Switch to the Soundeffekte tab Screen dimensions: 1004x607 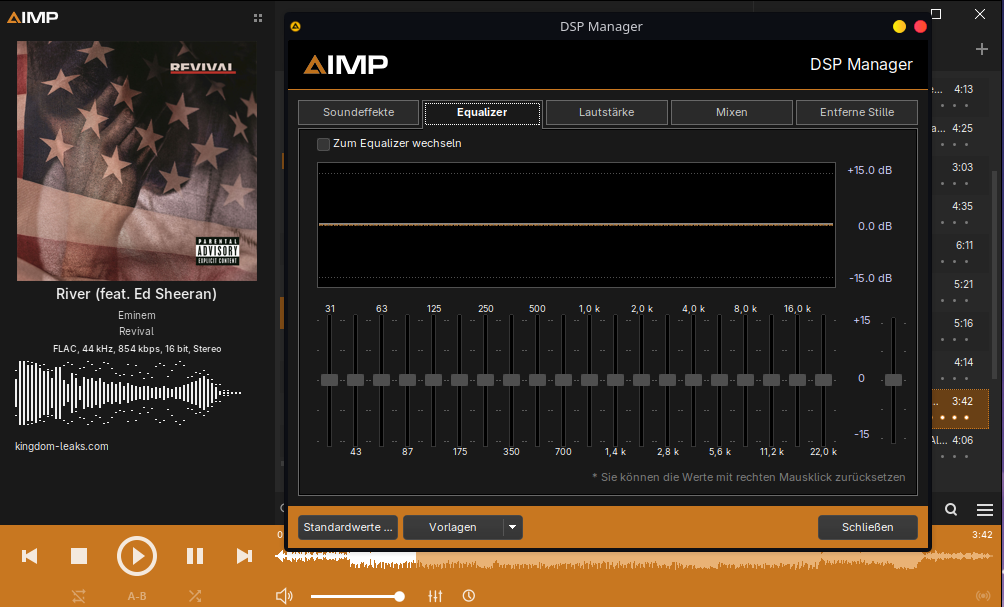359,112
